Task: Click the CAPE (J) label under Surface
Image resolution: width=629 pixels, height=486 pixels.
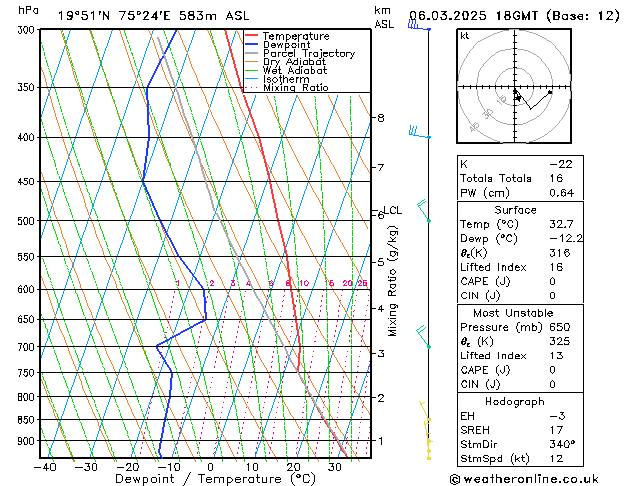Action: click(x=485, y=281)
